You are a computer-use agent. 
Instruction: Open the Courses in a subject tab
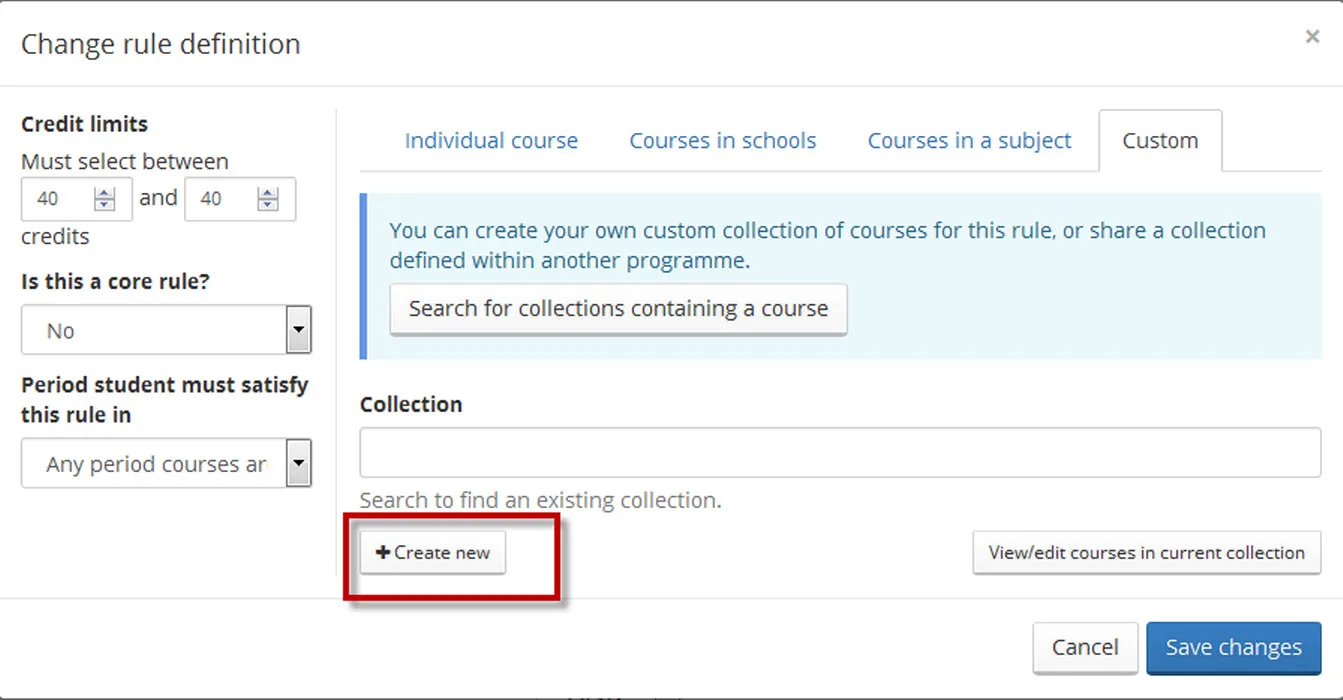pyautogui.click(x=969, y=140)
